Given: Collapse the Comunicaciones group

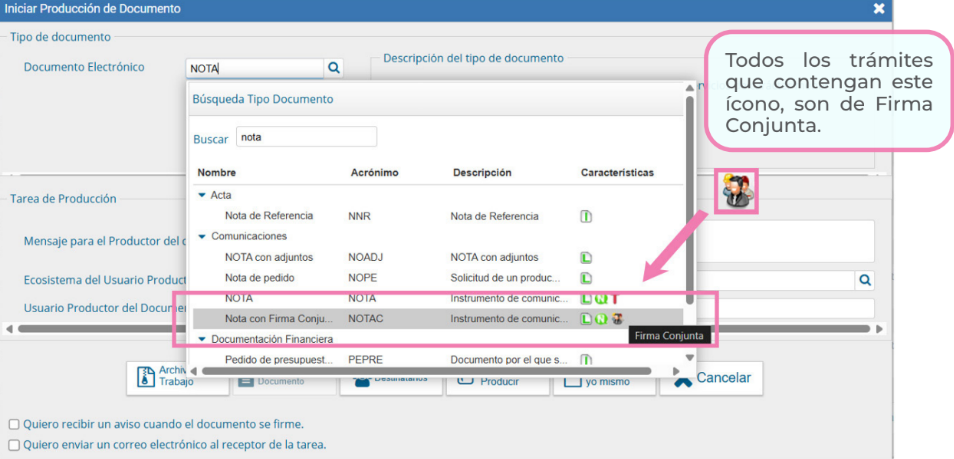Looking at the screenshot, I should pos(202,236).
